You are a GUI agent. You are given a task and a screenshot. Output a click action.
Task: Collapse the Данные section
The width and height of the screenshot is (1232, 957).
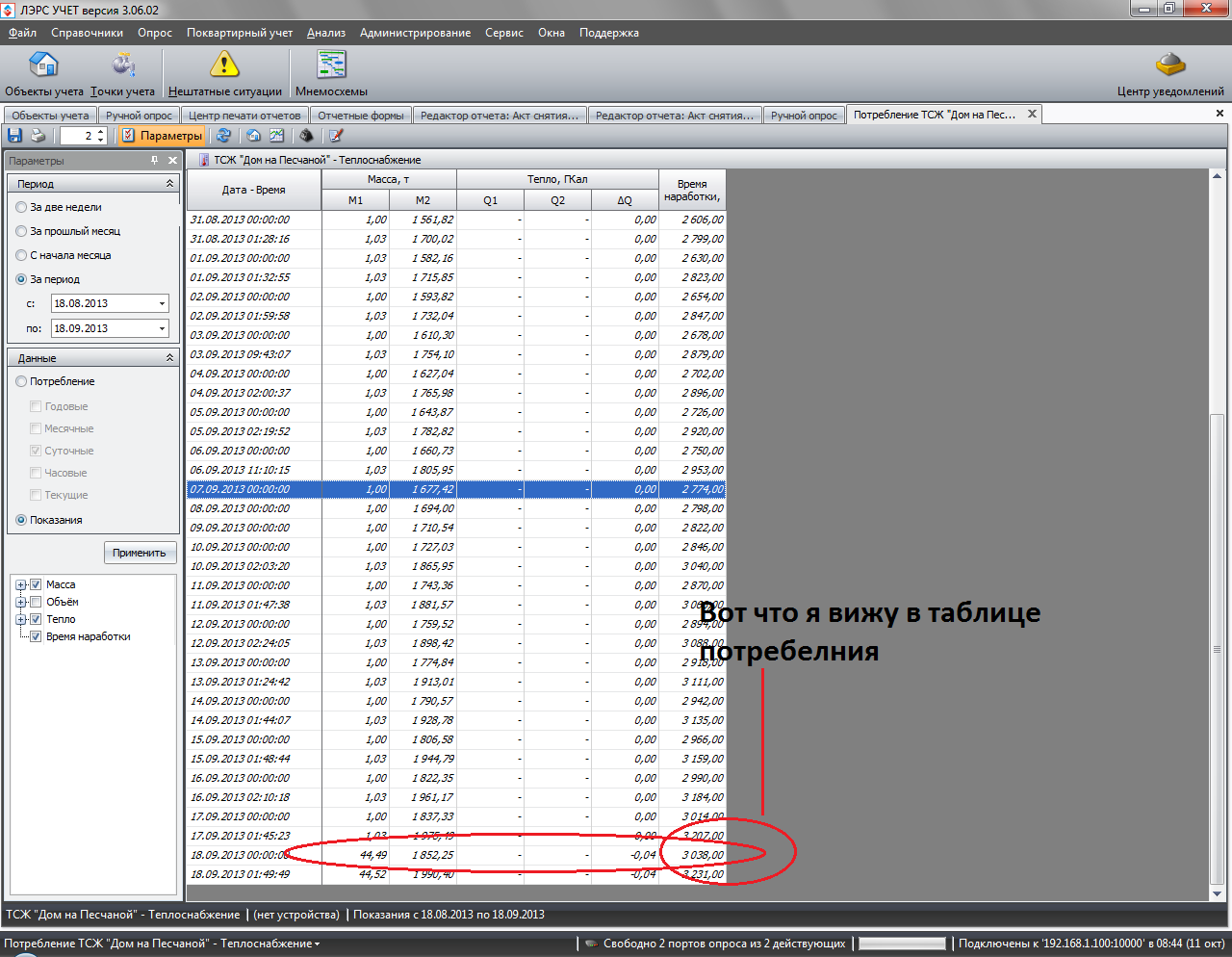point(170,357)
